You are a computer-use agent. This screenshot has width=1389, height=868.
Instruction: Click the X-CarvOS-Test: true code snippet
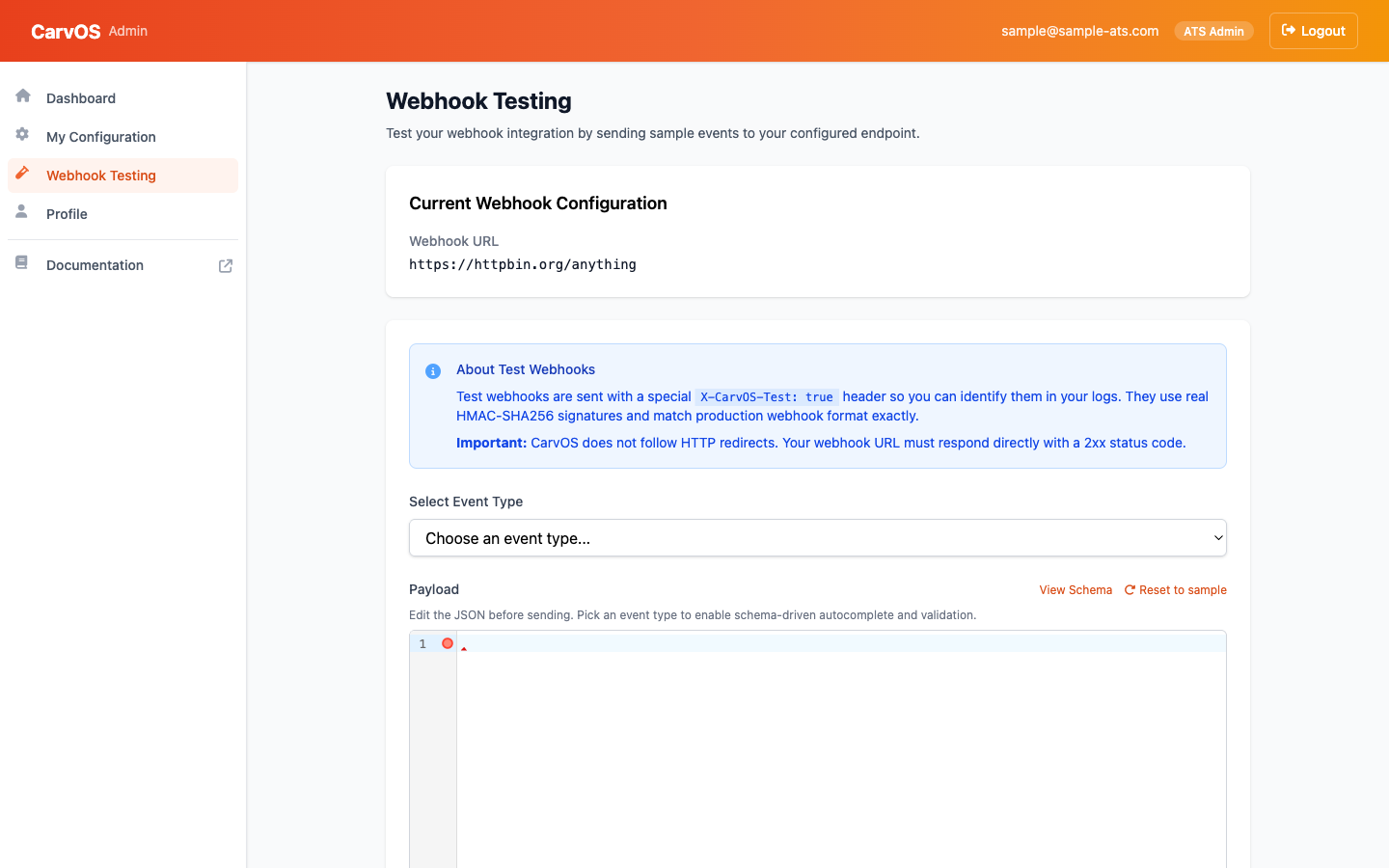pyautogui.click(x=767, y=396)
